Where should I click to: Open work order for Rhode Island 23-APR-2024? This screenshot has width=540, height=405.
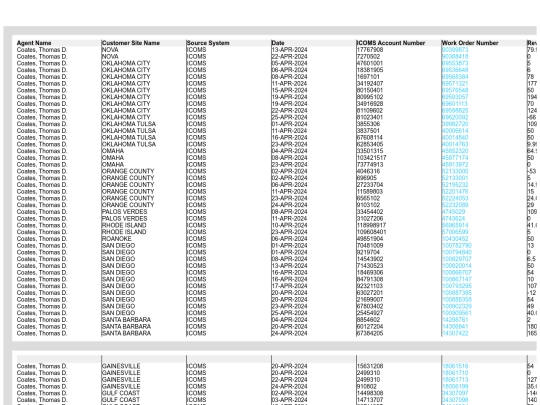[x=455, y=232]
